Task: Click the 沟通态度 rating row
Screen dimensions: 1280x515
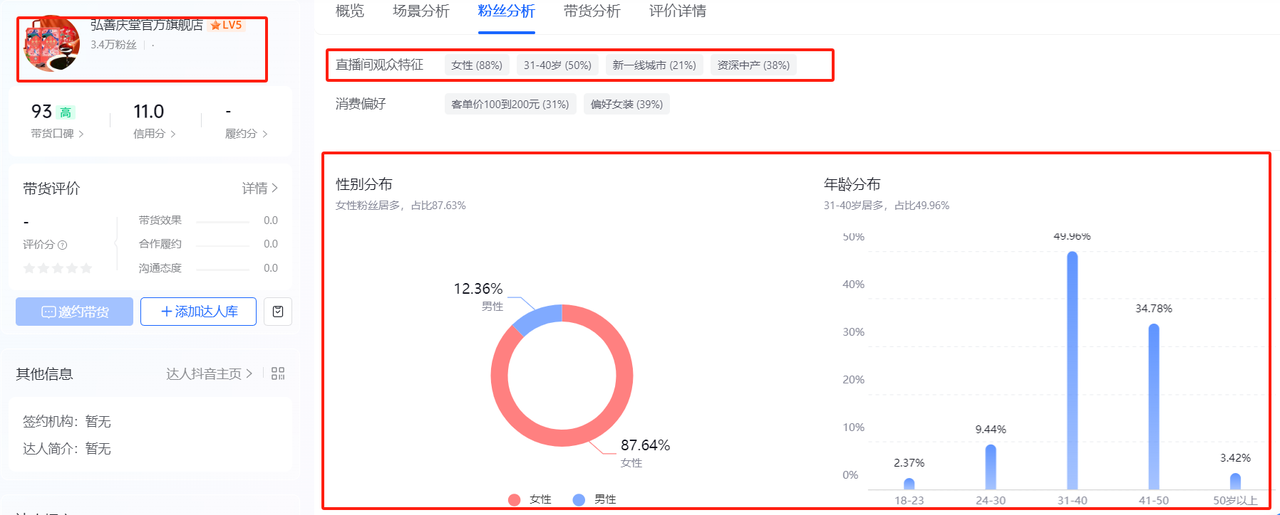Action: pos(208,268)
